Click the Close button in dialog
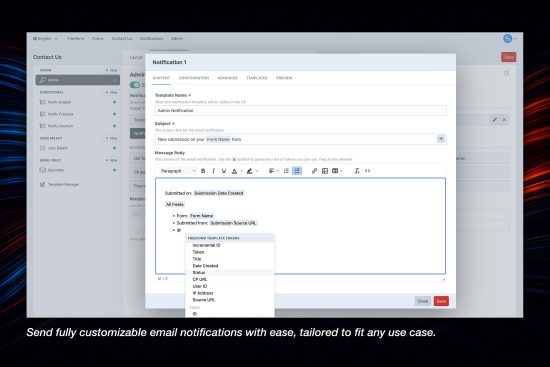 423,301
